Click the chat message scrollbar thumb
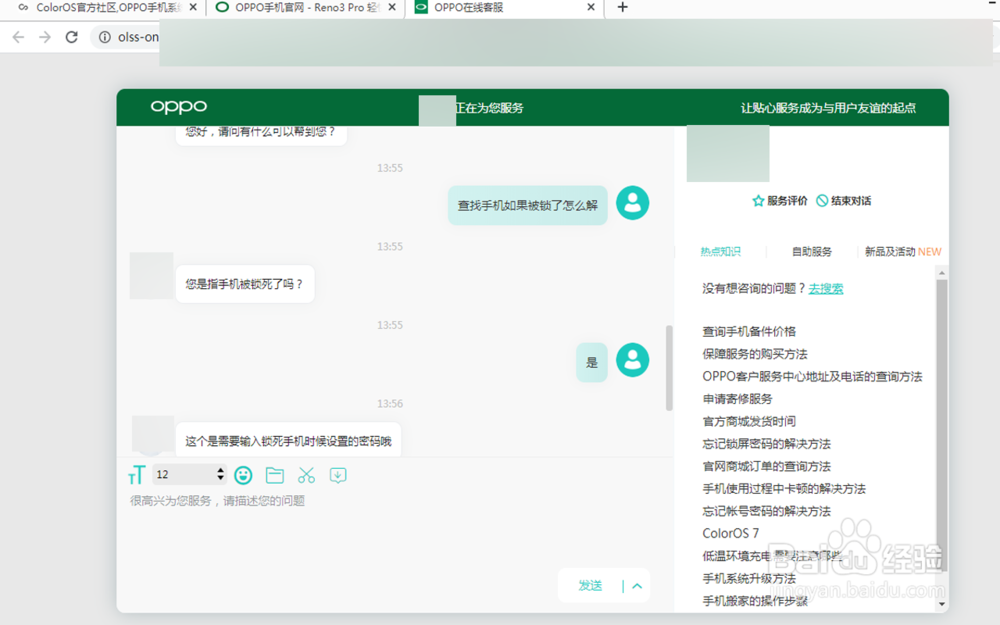Image resolution: width=1000 pixels, height=625 pixels. 669,368
